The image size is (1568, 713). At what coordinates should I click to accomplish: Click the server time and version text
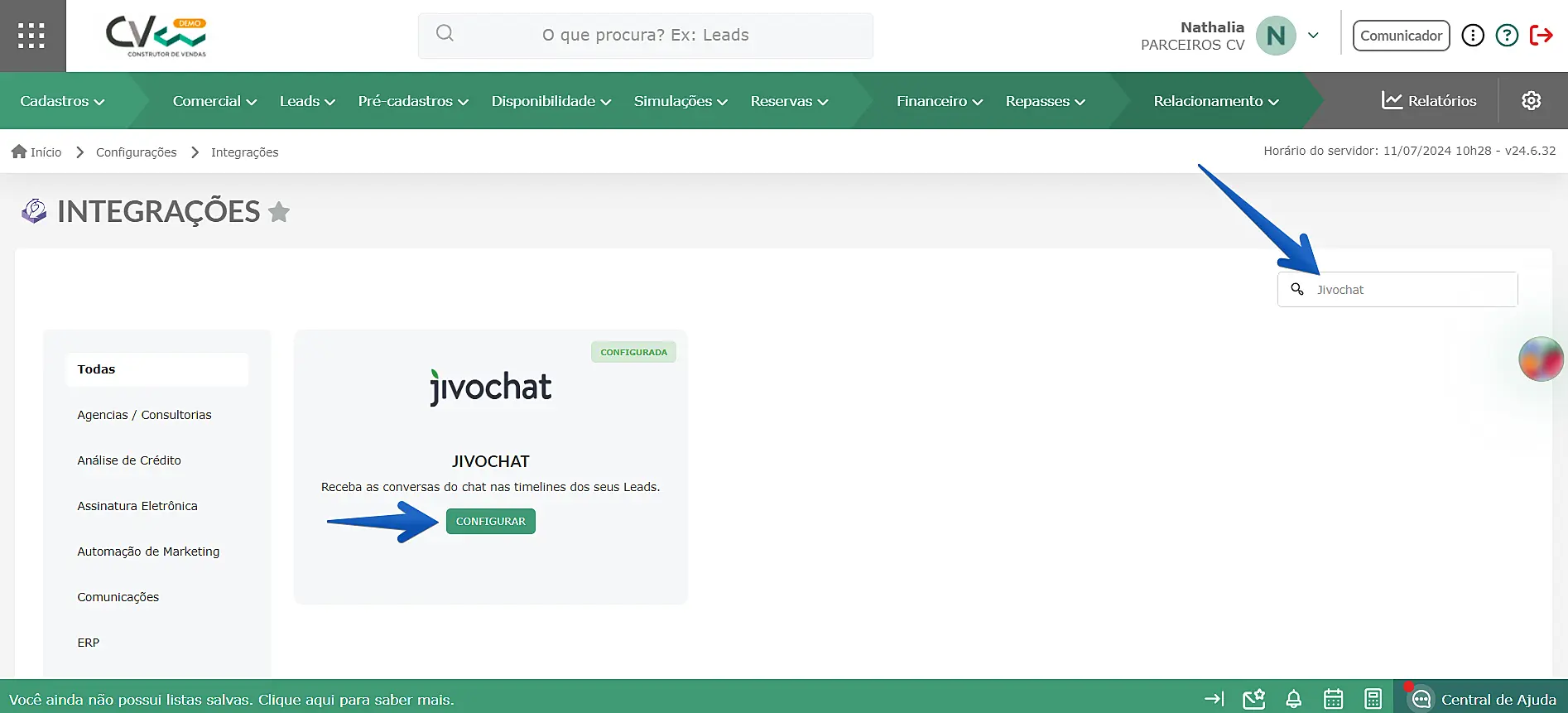[x=1410, y=151]
